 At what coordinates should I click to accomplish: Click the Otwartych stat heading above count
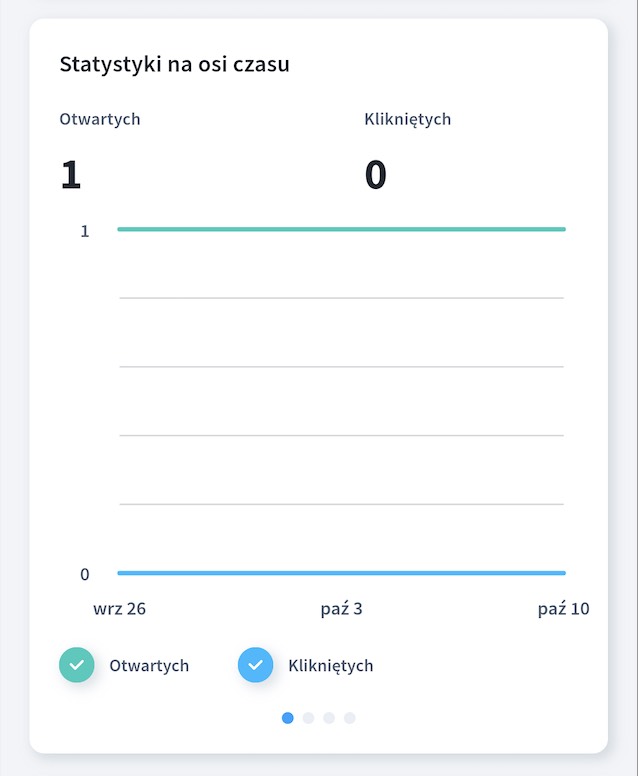coord(100,119)
